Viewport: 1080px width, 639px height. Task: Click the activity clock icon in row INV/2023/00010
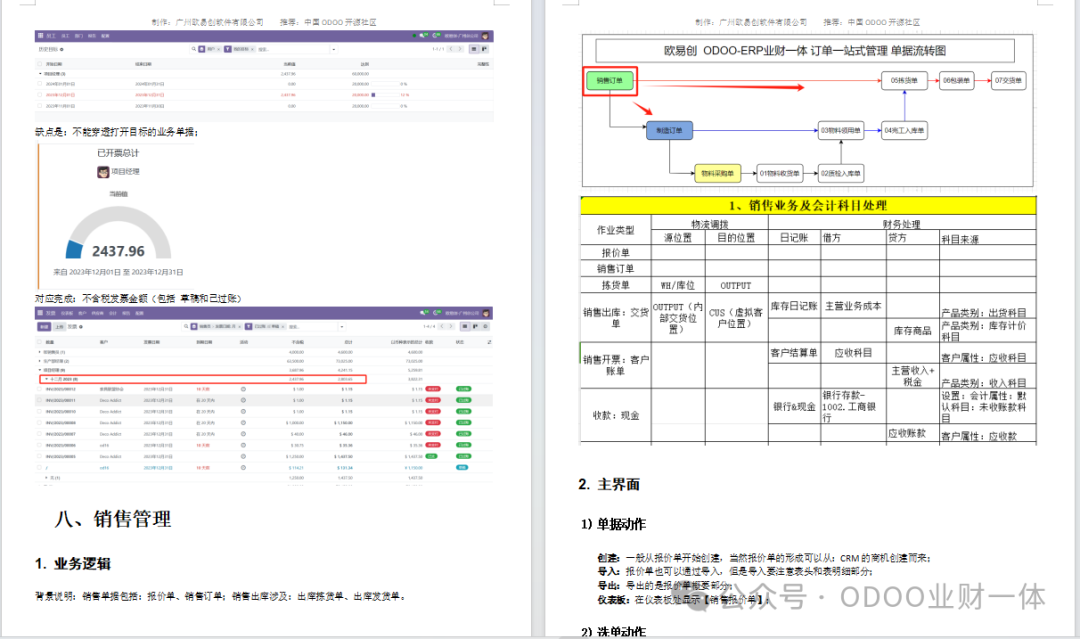pos(243,411)
